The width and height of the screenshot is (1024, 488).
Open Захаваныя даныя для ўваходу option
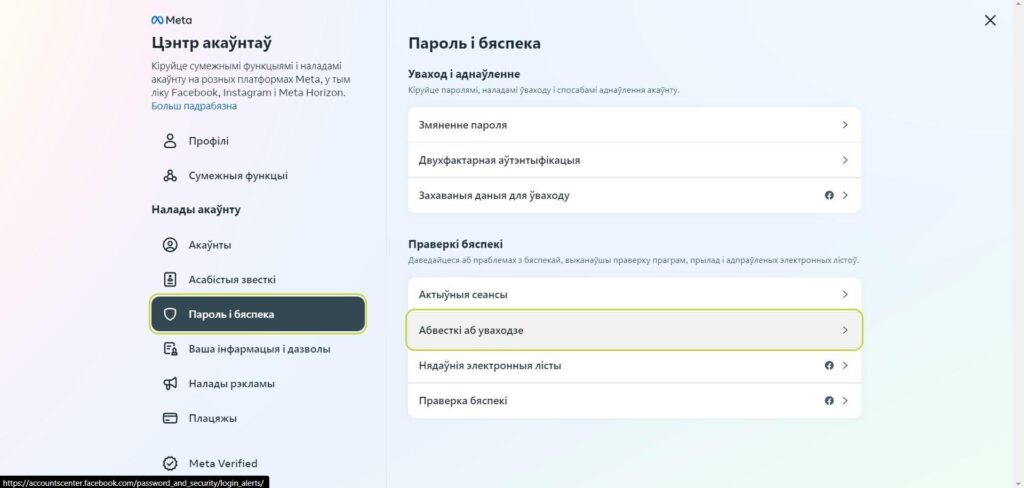click(634, 195)
